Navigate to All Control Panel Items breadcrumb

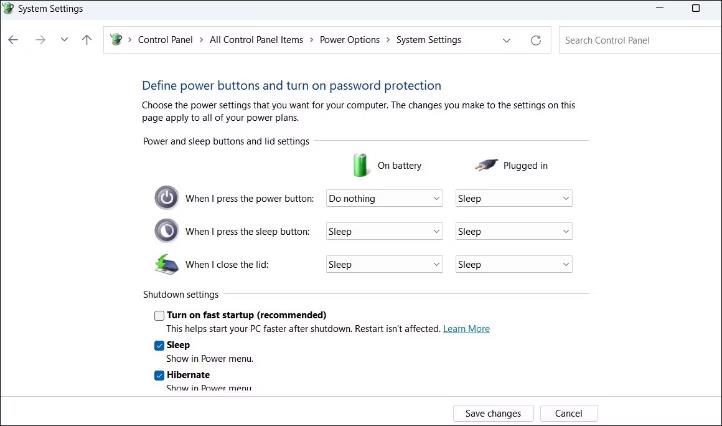[x=256, y=40]
